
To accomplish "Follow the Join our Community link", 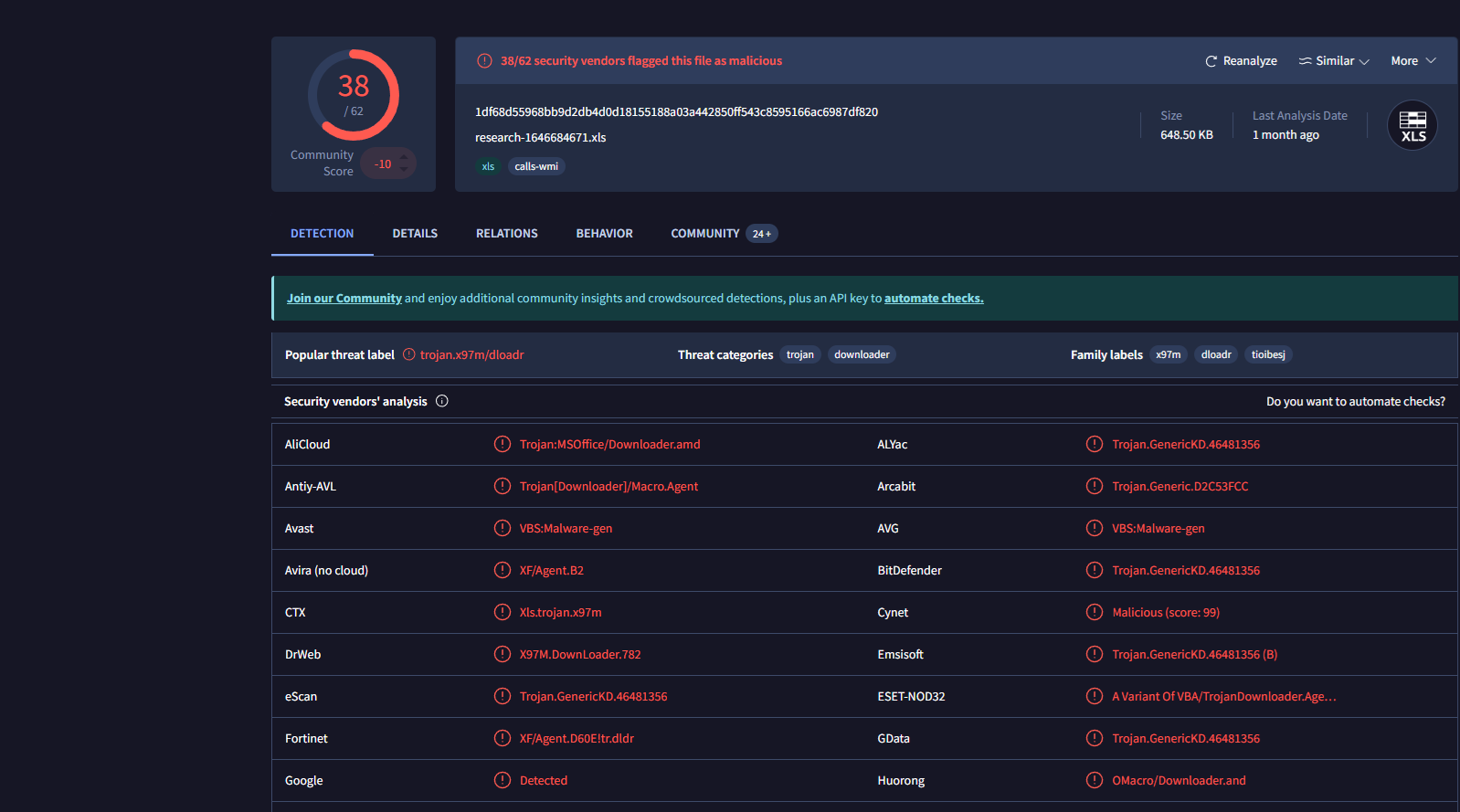I will pyautogui.click(x=344, y=299).
